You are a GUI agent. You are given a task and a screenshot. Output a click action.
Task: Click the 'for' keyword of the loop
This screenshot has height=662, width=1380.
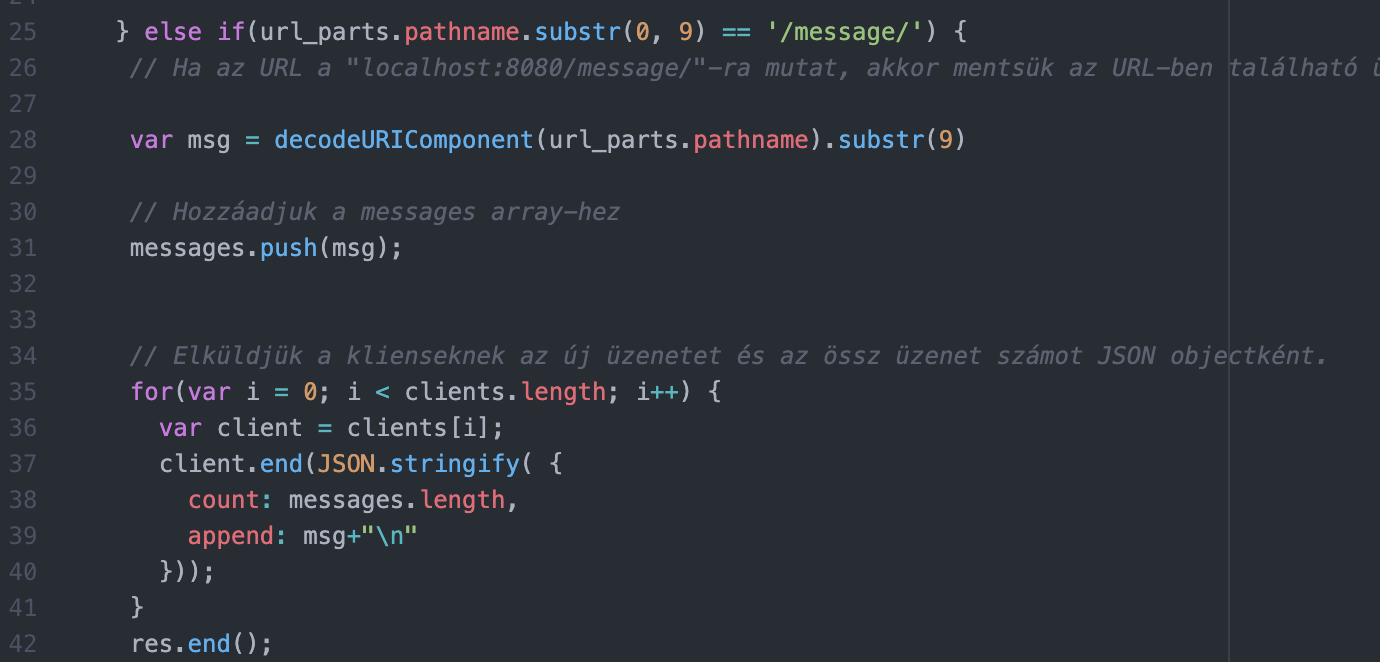coord(151,392)
